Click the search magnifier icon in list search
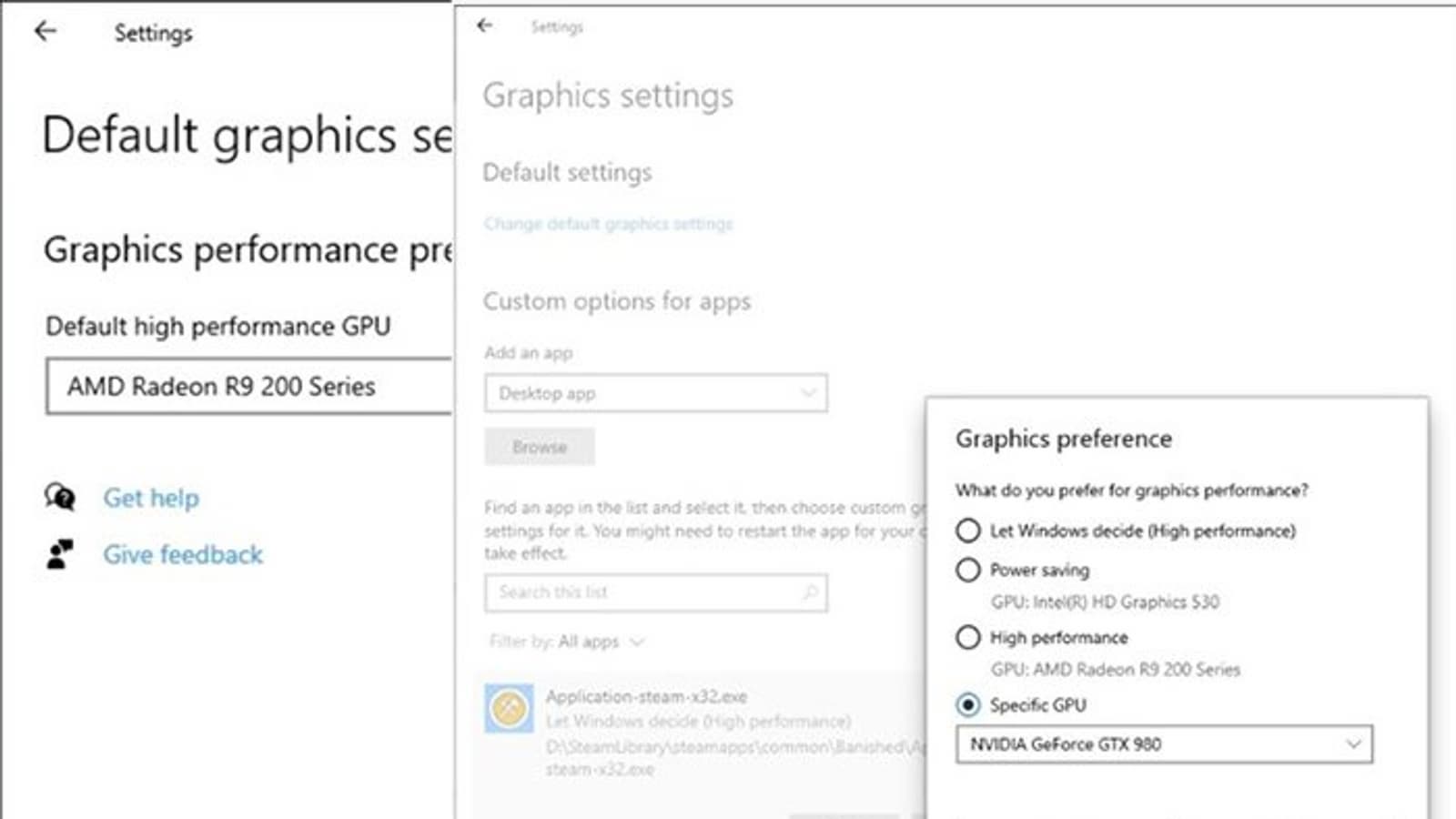This screenshot has width=1456, height=819. tap(809, 592)
